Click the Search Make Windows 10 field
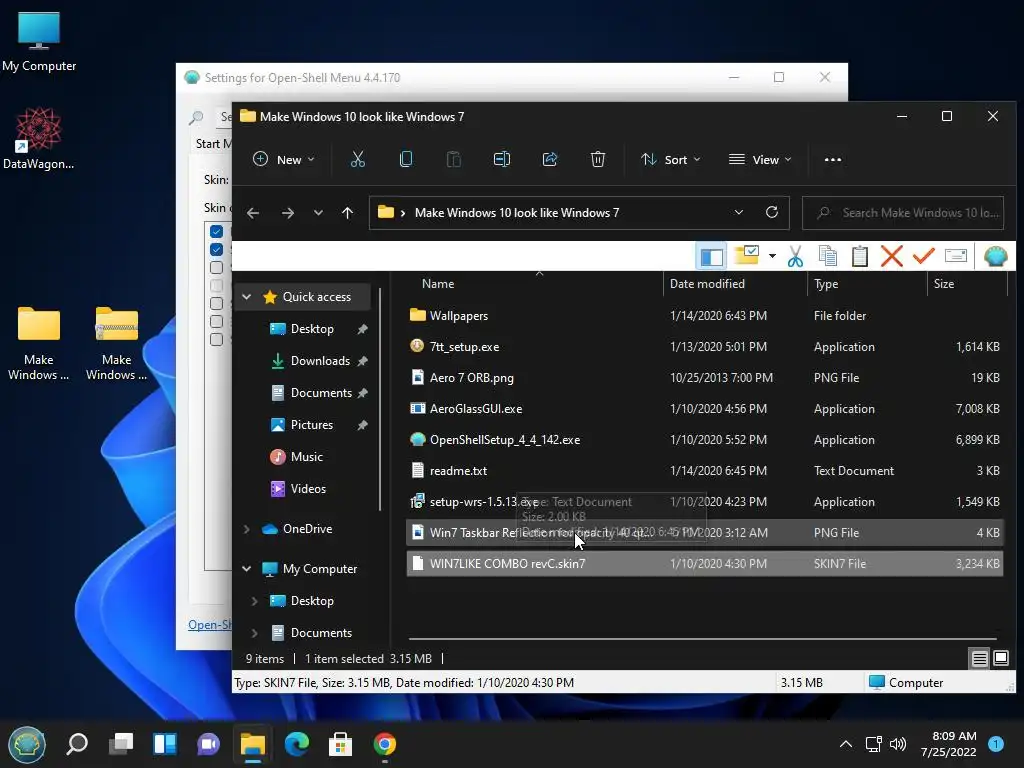The width and height of the screenshot is (1024, 768). pos(903,213)
